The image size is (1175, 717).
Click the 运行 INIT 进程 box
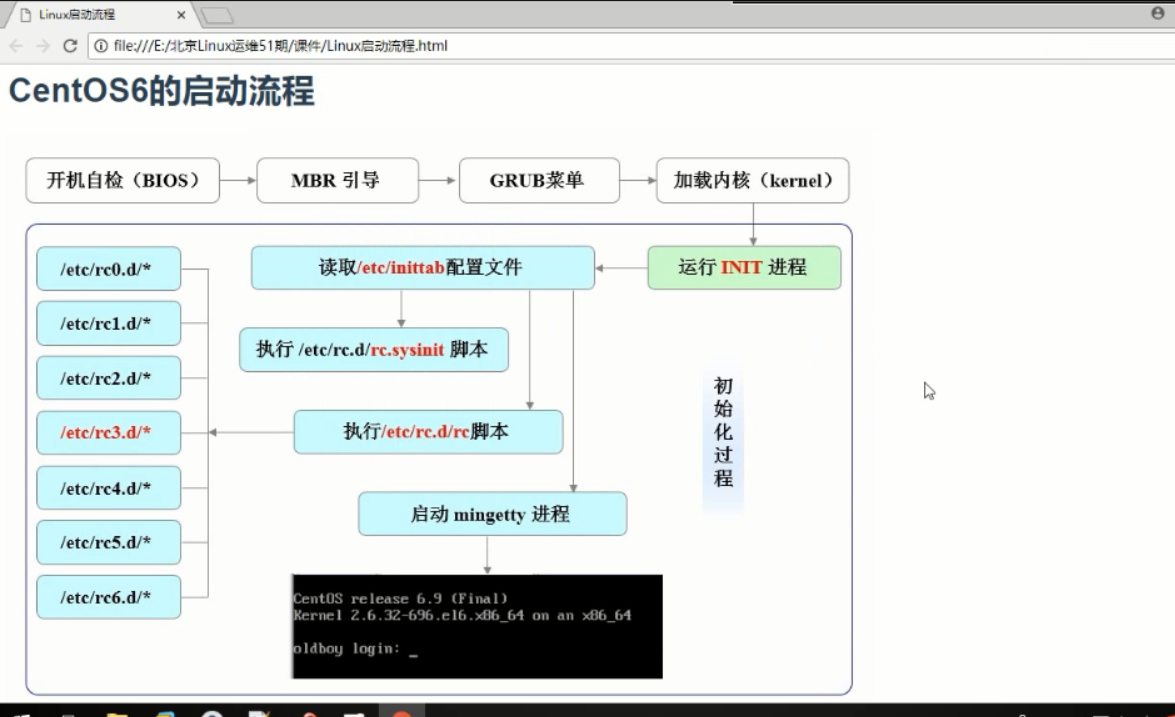pos(744,267)
